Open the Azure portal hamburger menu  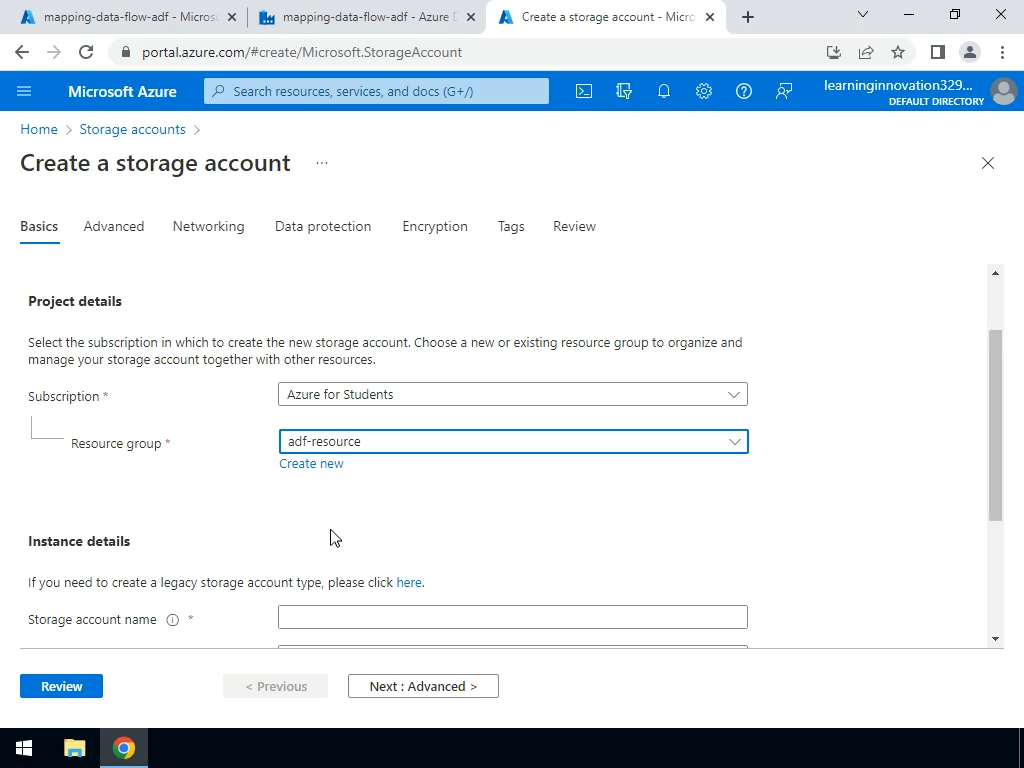pos(24,91)
